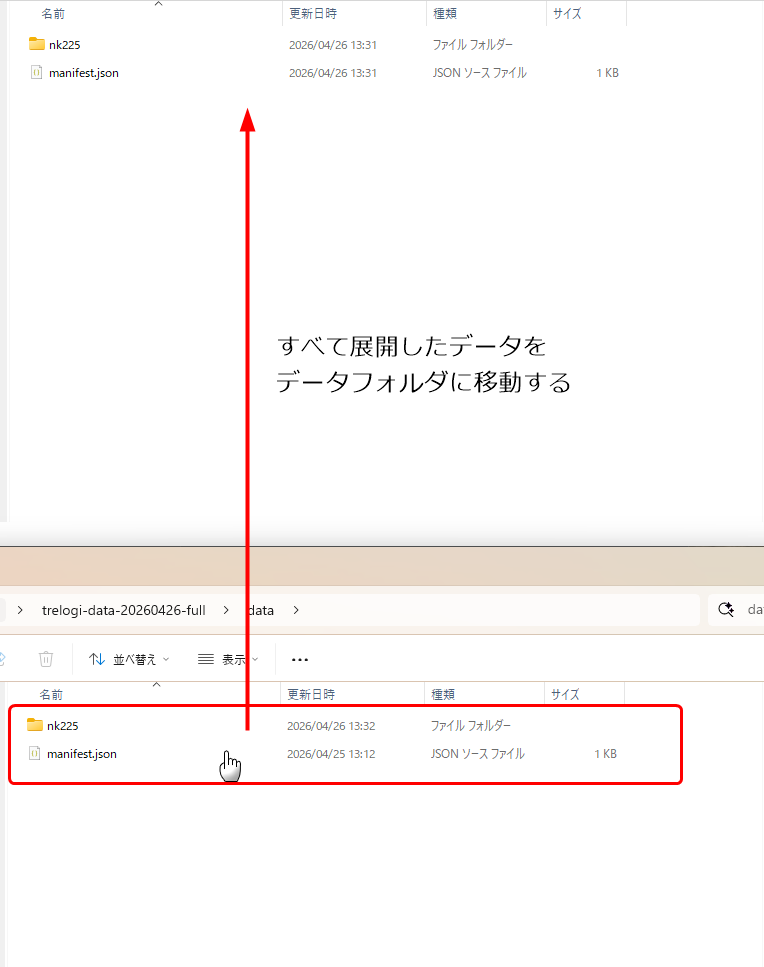Click 1 KB size in lower window
Image resolution: width=764 pixels, height=967 pixels.
coord(606,754)
